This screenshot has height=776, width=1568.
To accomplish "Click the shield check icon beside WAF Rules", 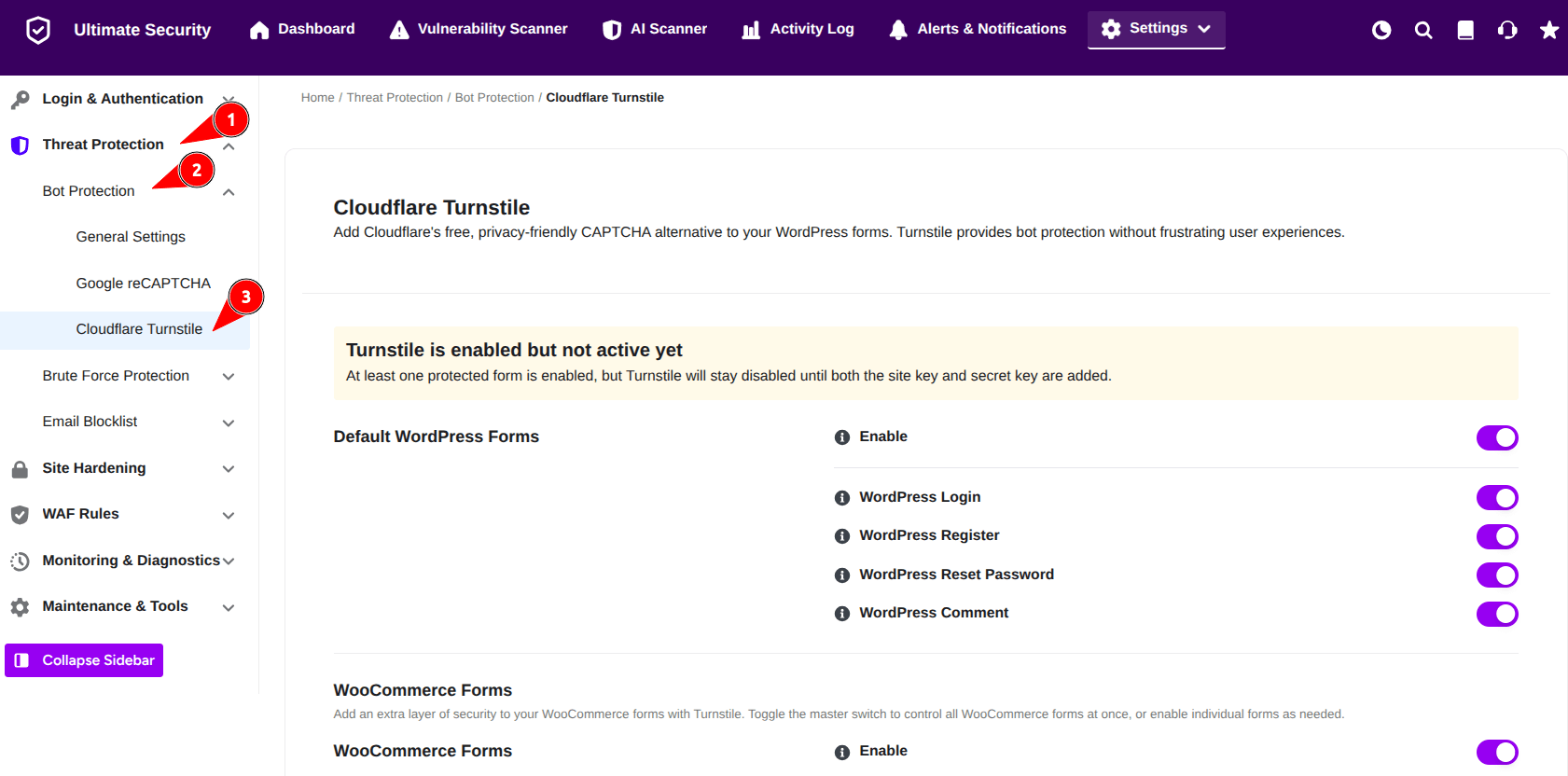I will [20, 515].
